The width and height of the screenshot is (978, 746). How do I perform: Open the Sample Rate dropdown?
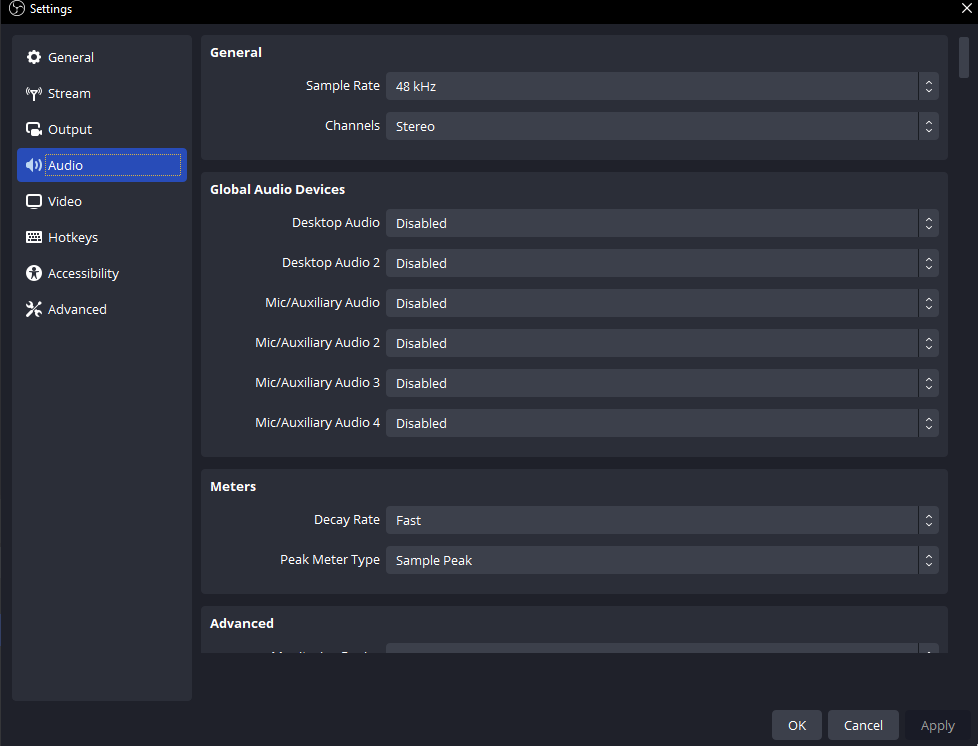coord(662,86)
